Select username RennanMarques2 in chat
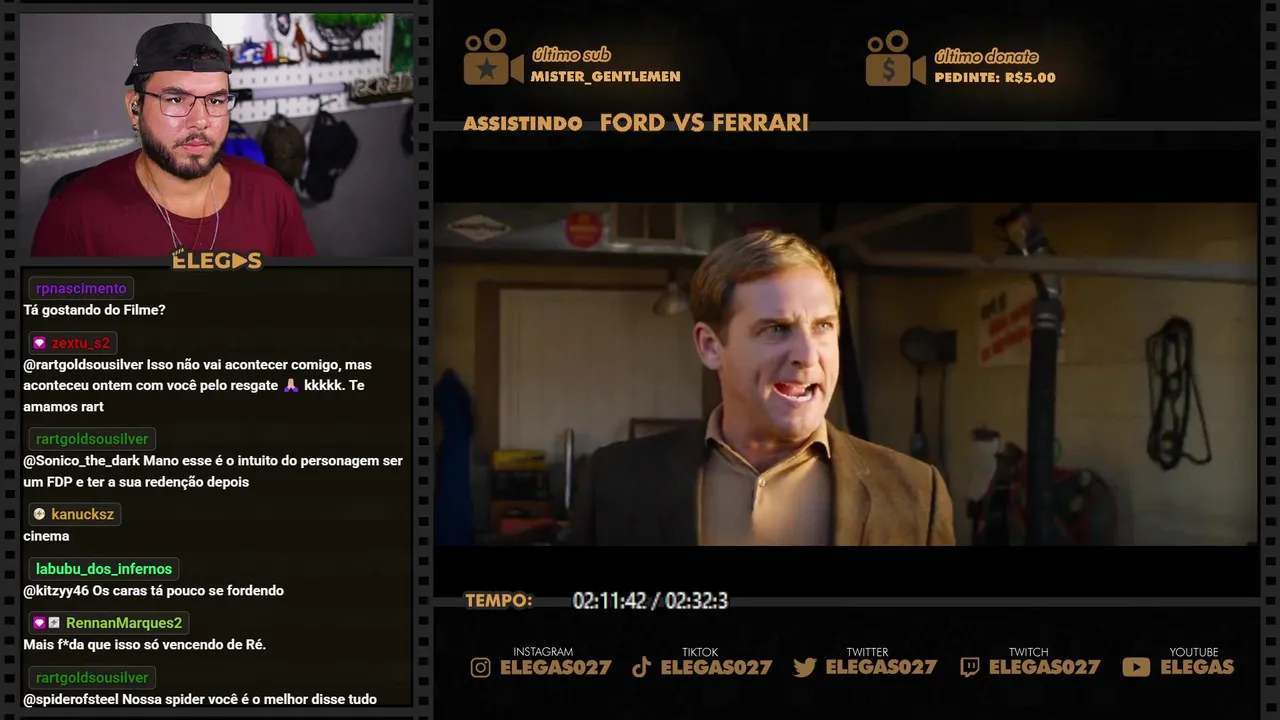Viewport: 1280px width, 720px height. pos(124,623)
